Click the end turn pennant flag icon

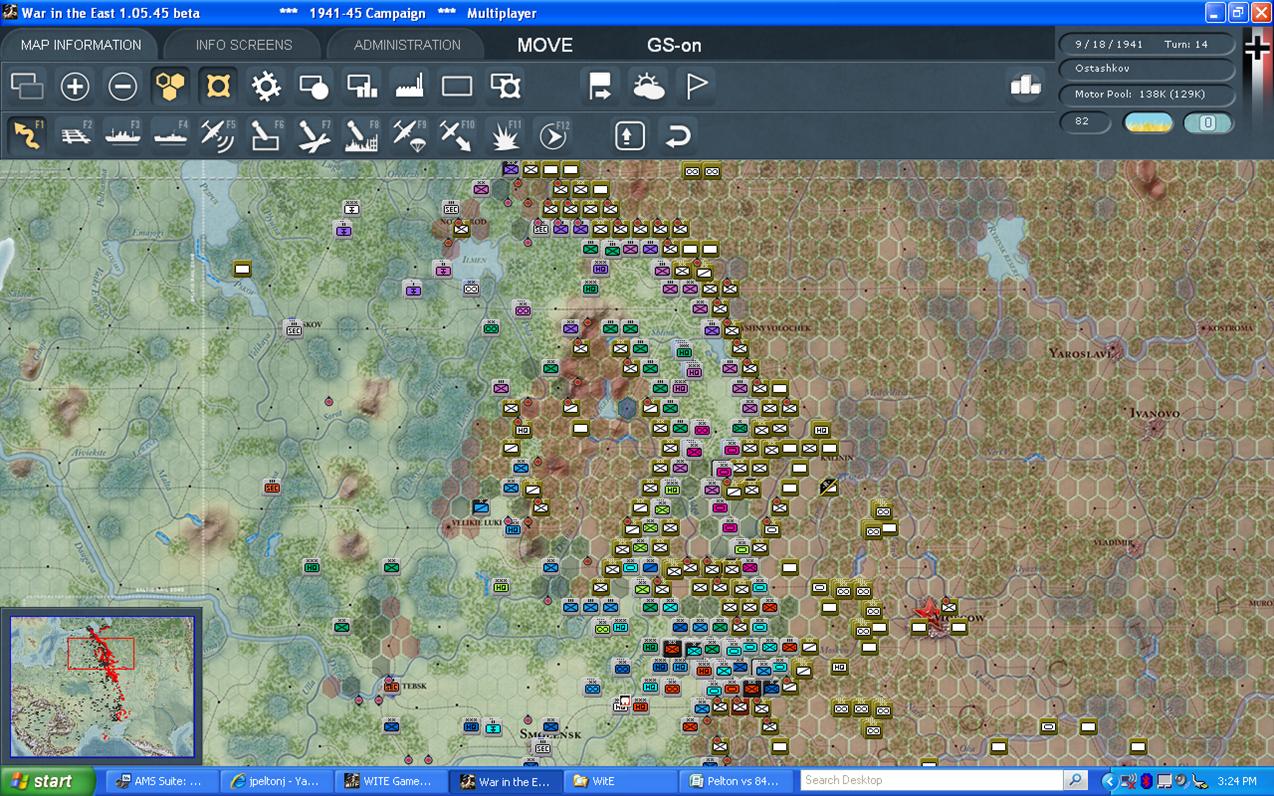[x=696, y=86]
